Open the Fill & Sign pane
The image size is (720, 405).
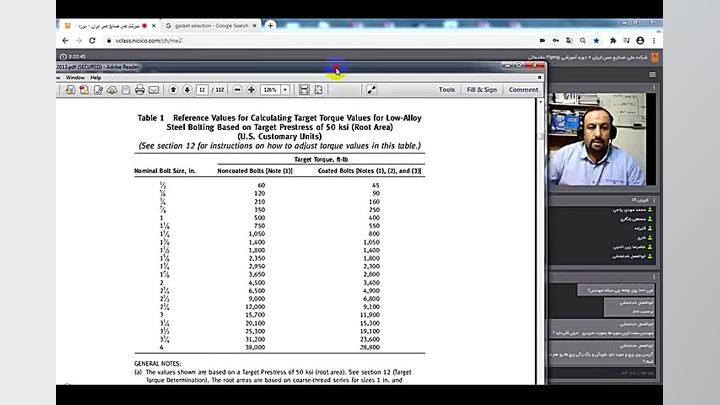(x=481, y=90)
